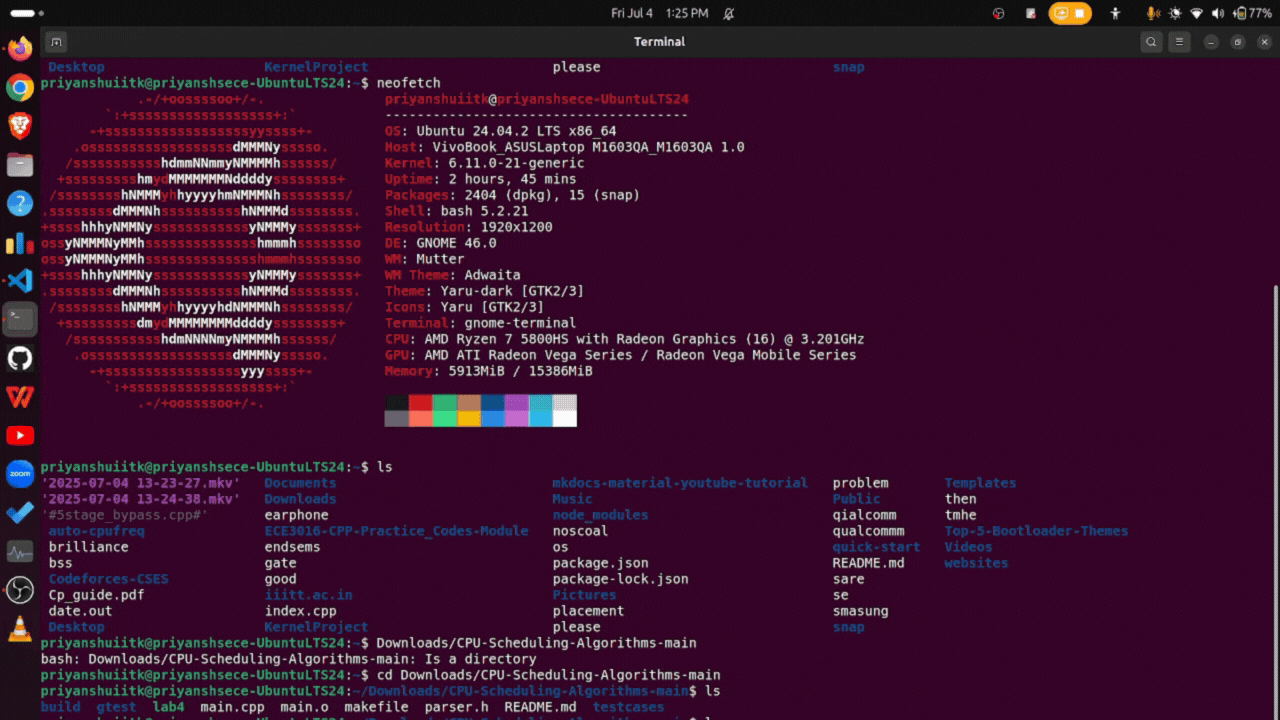Image resolution: width=1280 pixels, height=720 pixels.
Task: Click the 'OS: Ubuntu 24.04.2 LTS x86_64' line
Action: 500,131
